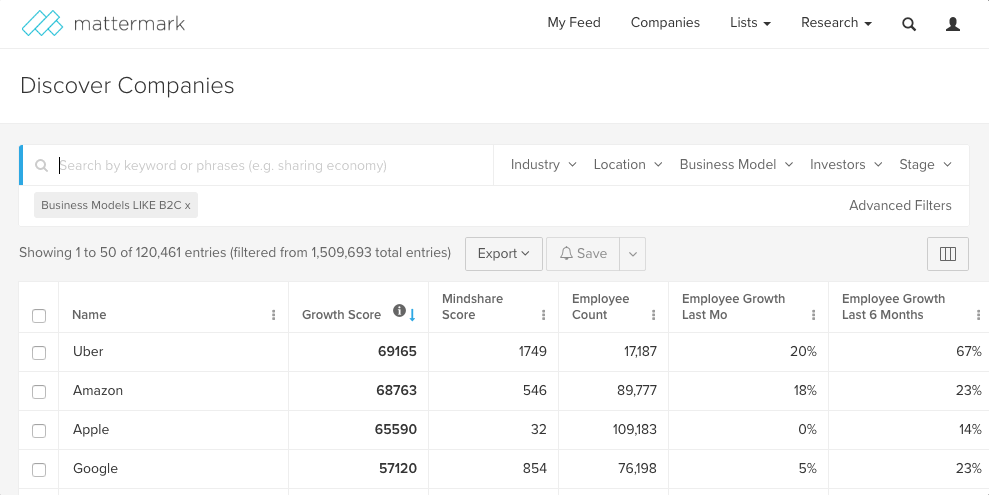Open the user account icon
989x495 pixels.
953,24
